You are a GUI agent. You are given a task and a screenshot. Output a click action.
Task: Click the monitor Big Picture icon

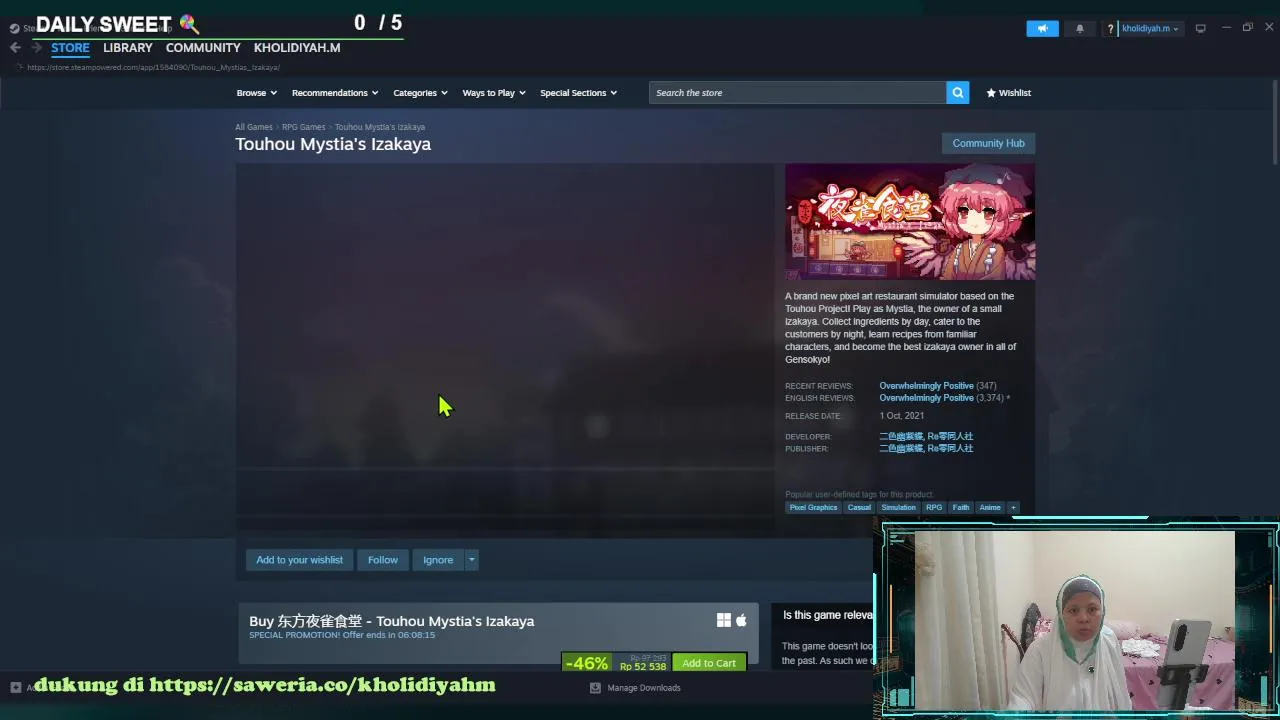1201,28
